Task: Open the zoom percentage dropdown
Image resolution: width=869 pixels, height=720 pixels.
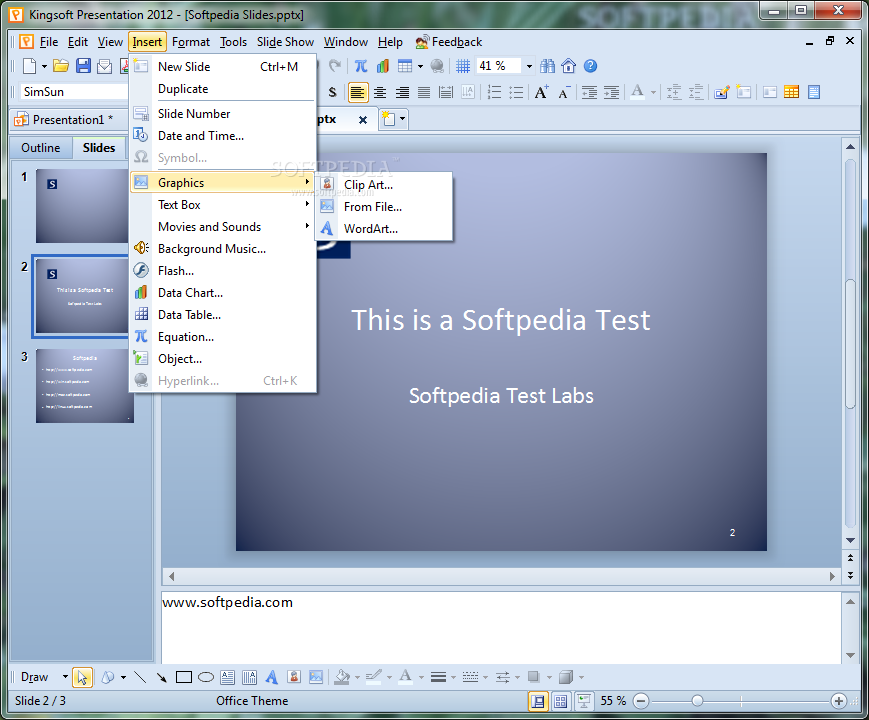Action: [529, 67]
